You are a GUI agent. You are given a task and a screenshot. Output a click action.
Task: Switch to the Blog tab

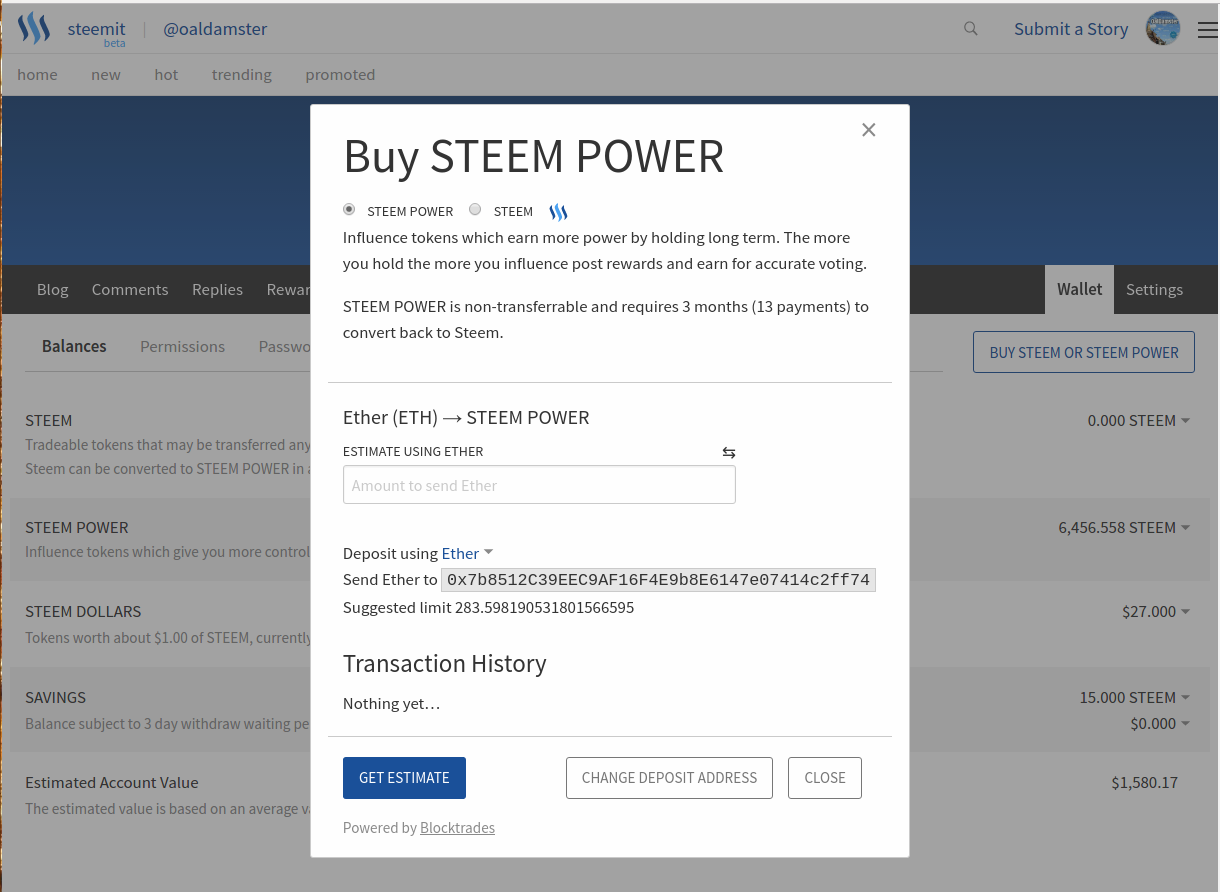53,289
